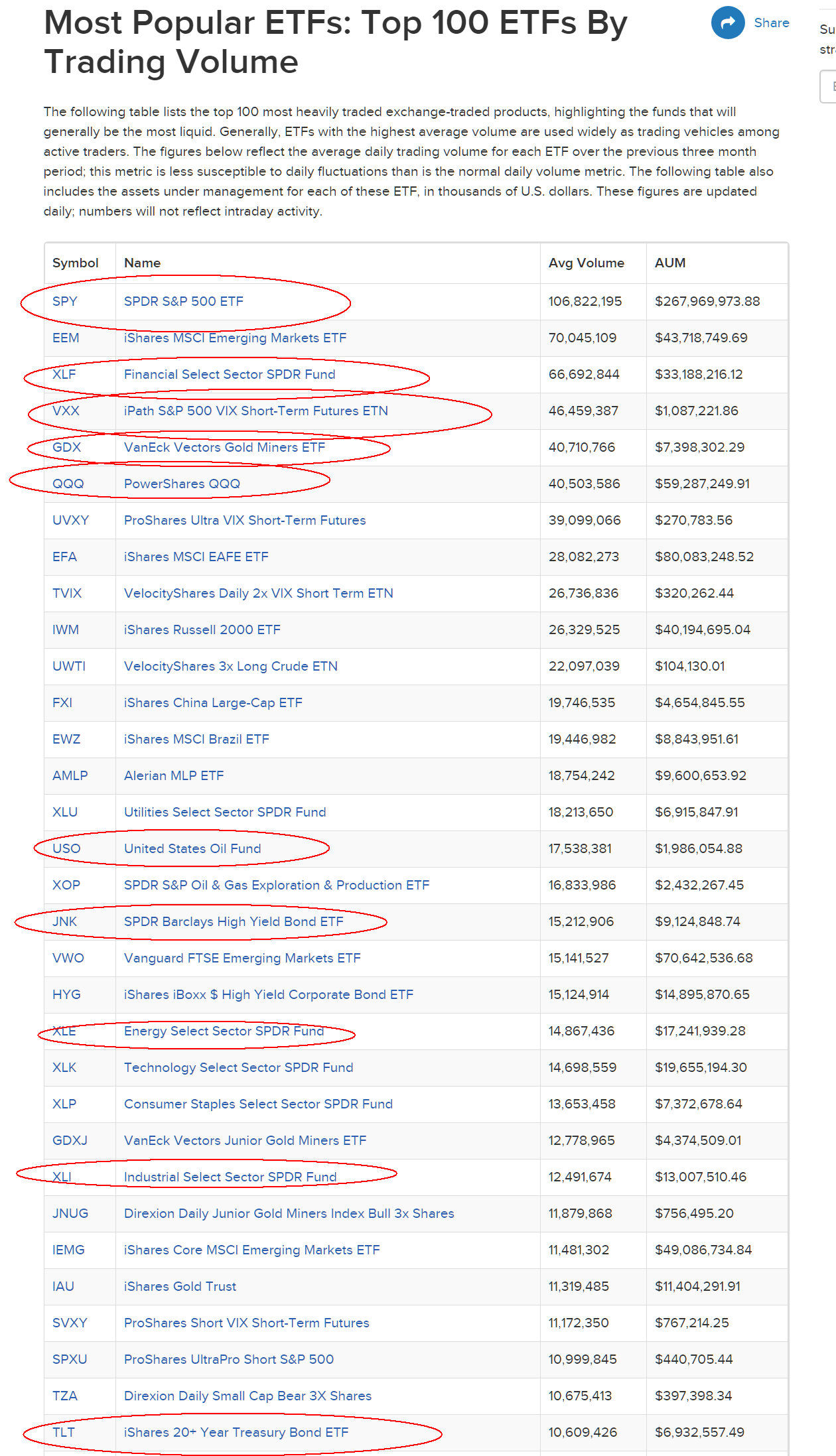The height and width of the screenshot is (1456, 836).
Task: Open SPDR S&P 500 ETF link
Action: click(x=184, y=301)
